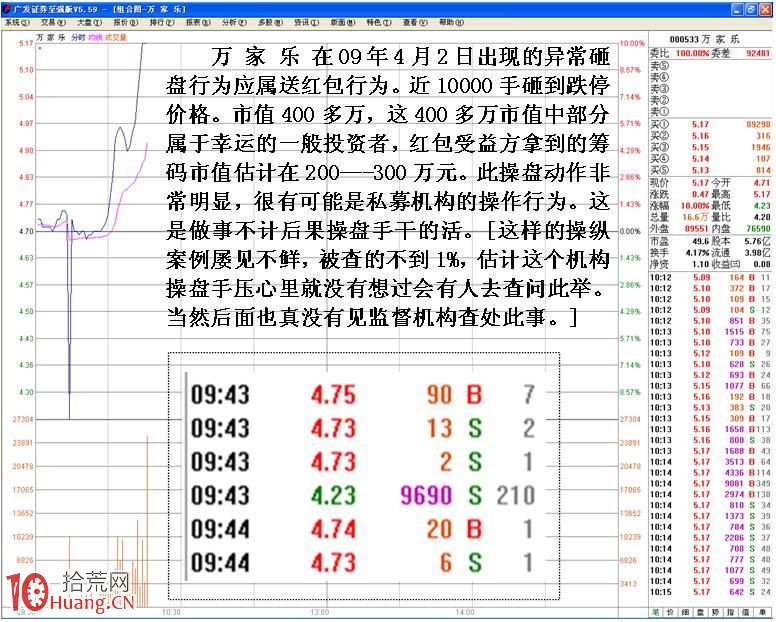776x622 pixels.
Task: Select the 买③ row priced 5.15
Action: (x=710, y=147)
